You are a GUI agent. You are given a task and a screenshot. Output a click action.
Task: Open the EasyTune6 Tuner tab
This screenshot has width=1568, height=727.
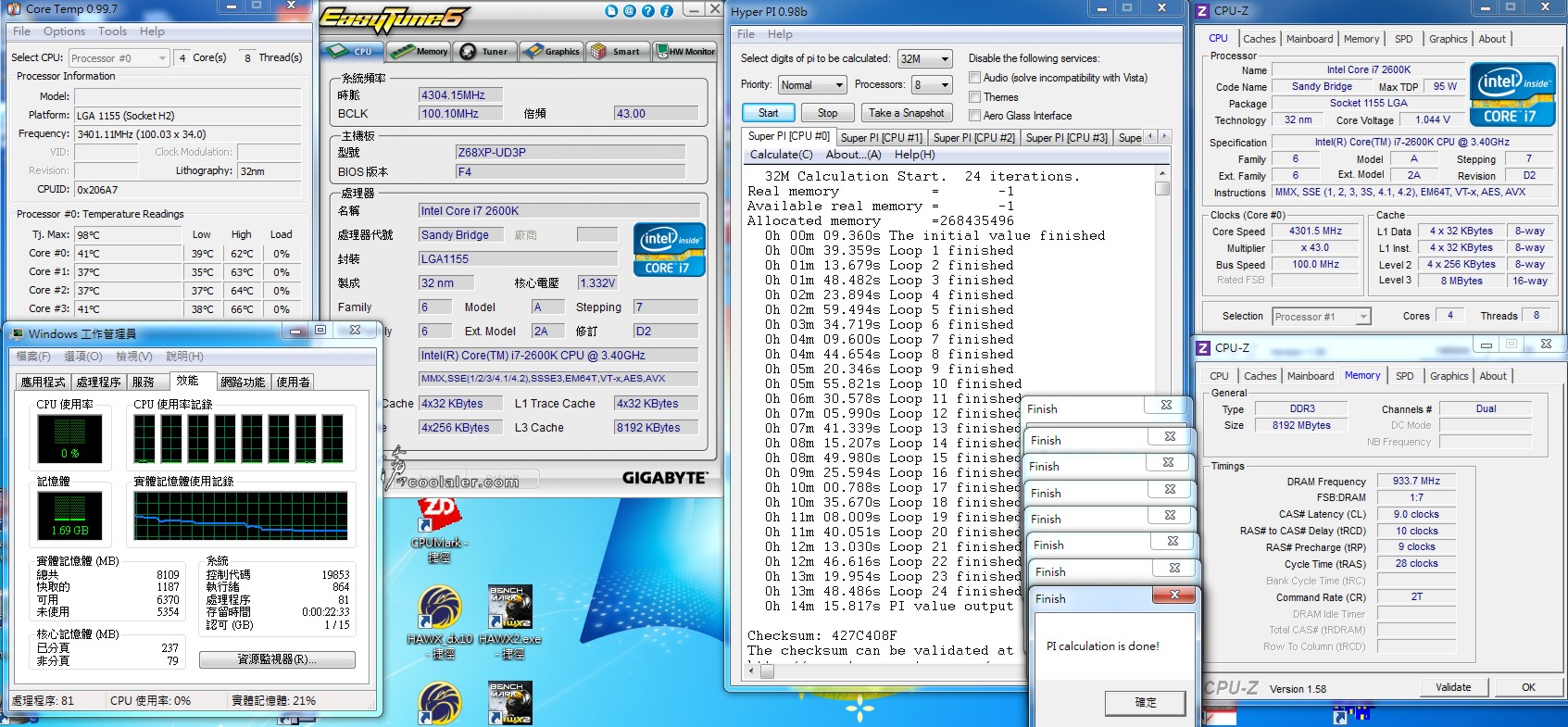(485, 51)
